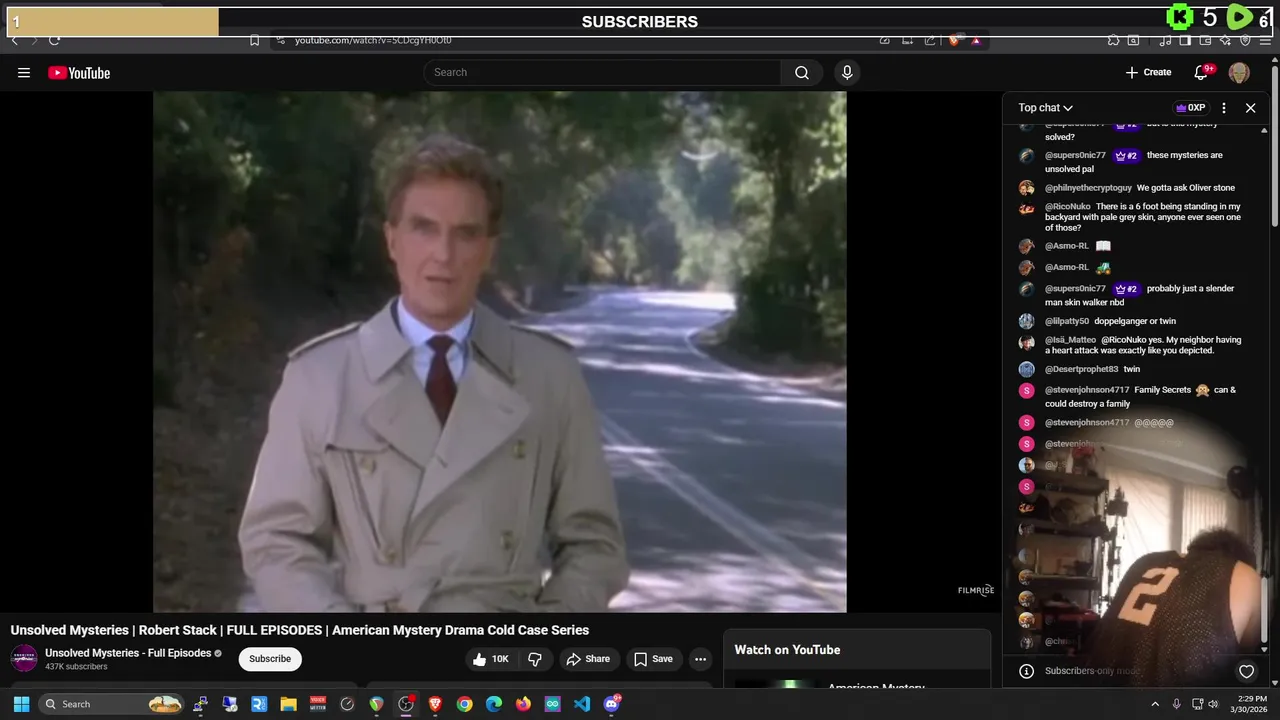
Task: Close the live chat panel
Action: coord(1250,107)
